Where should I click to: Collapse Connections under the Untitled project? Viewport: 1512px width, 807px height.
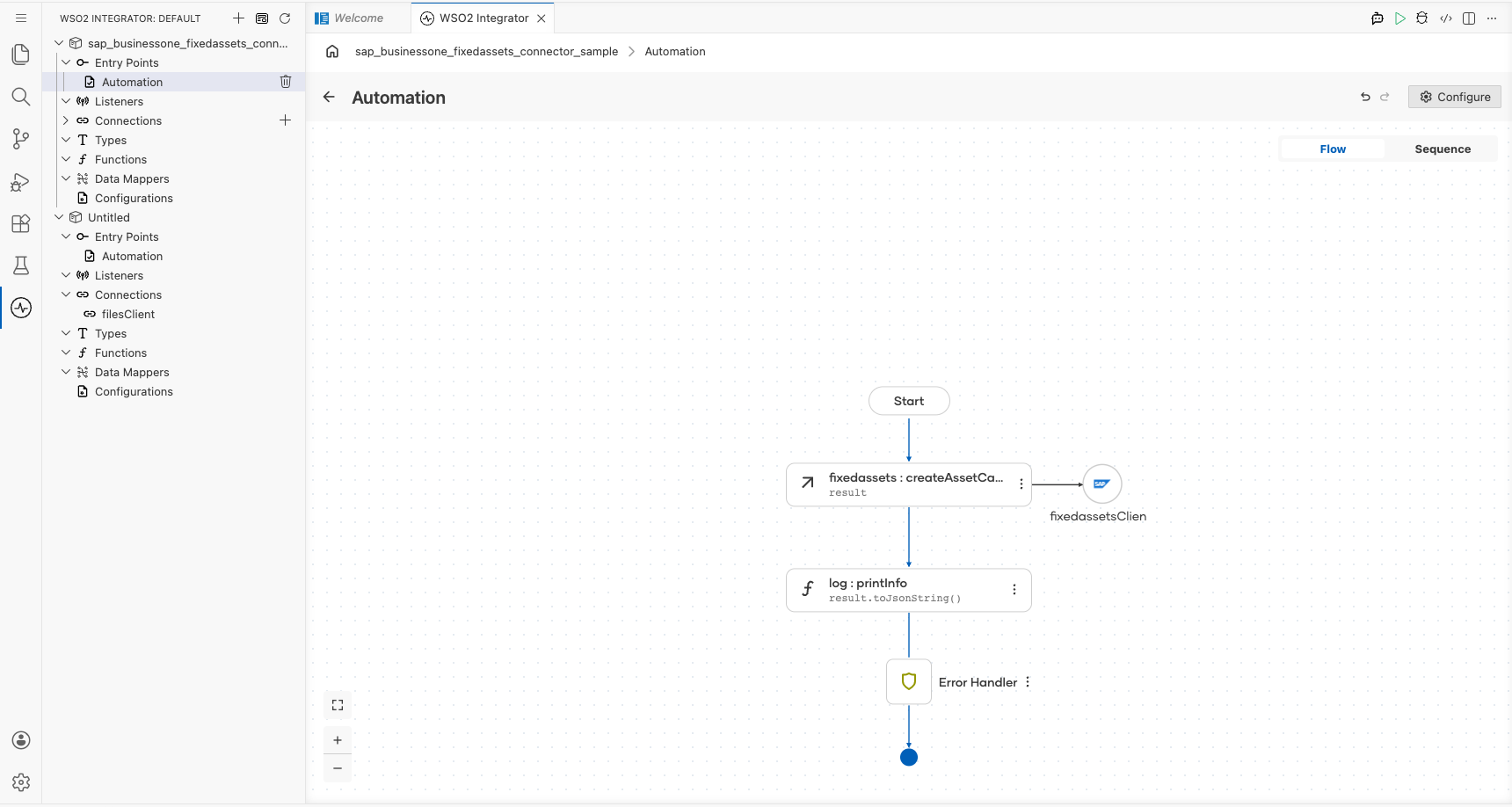point(66,294)
